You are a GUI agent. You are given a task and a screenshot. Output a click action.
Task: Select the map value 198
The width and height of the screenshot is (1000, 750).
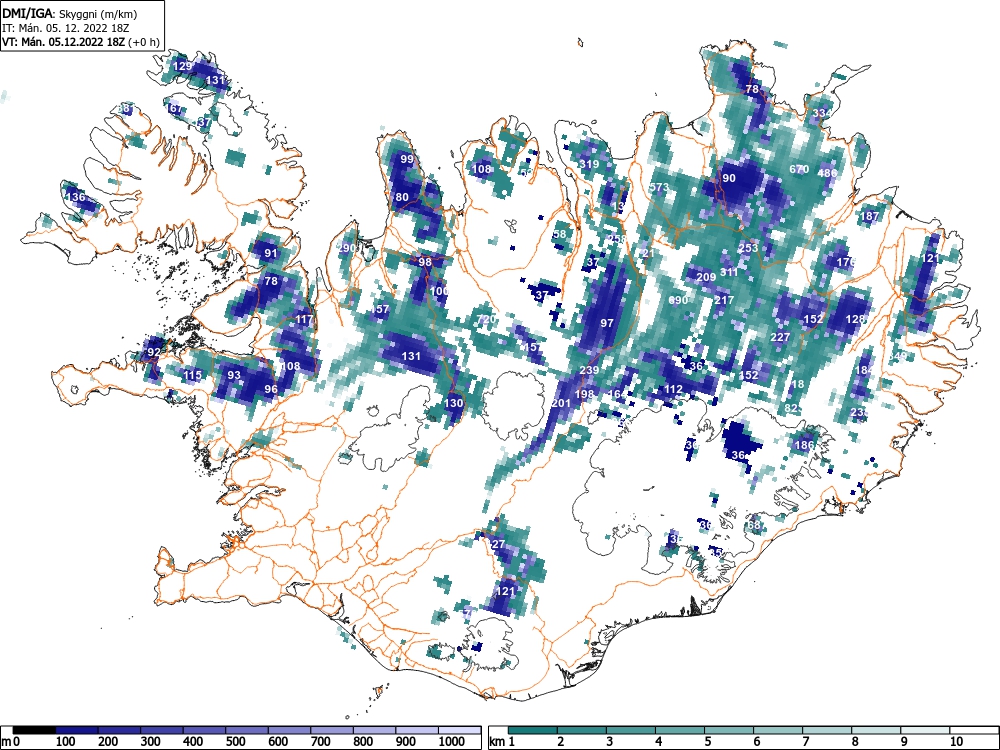(x=584, y=394)
